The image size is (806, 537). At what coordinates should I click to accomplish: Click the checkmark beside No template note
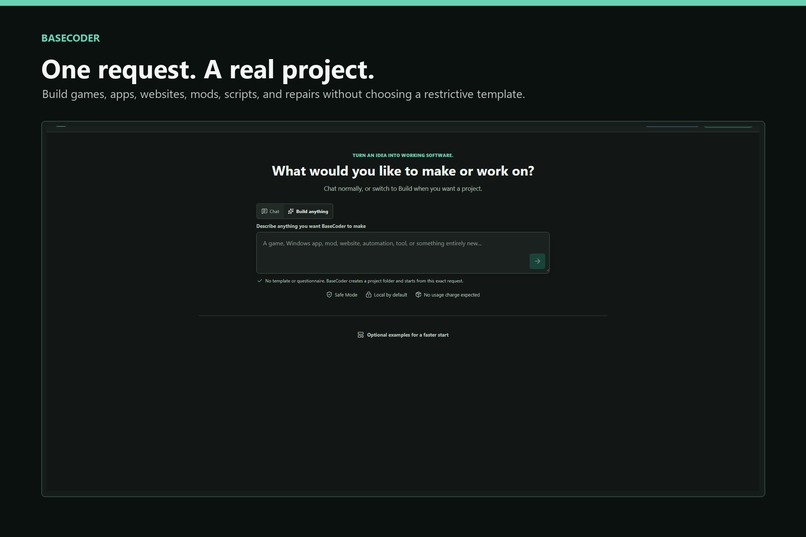point(260,281)
